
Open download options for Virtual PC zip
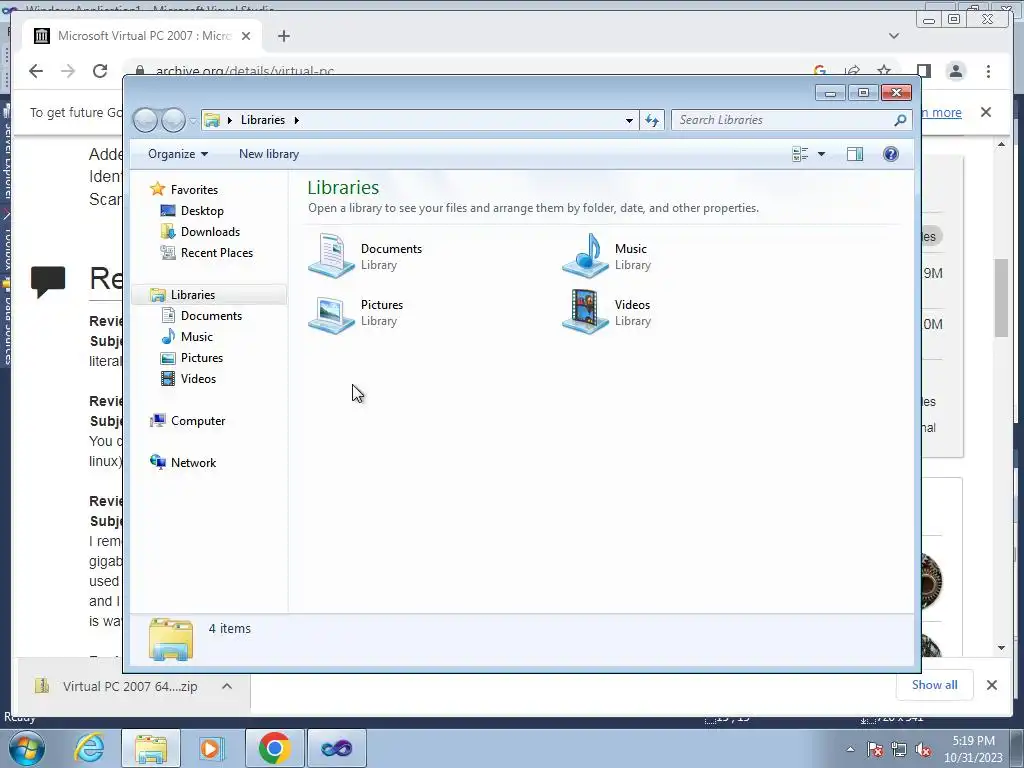click(x=227, y=686)
